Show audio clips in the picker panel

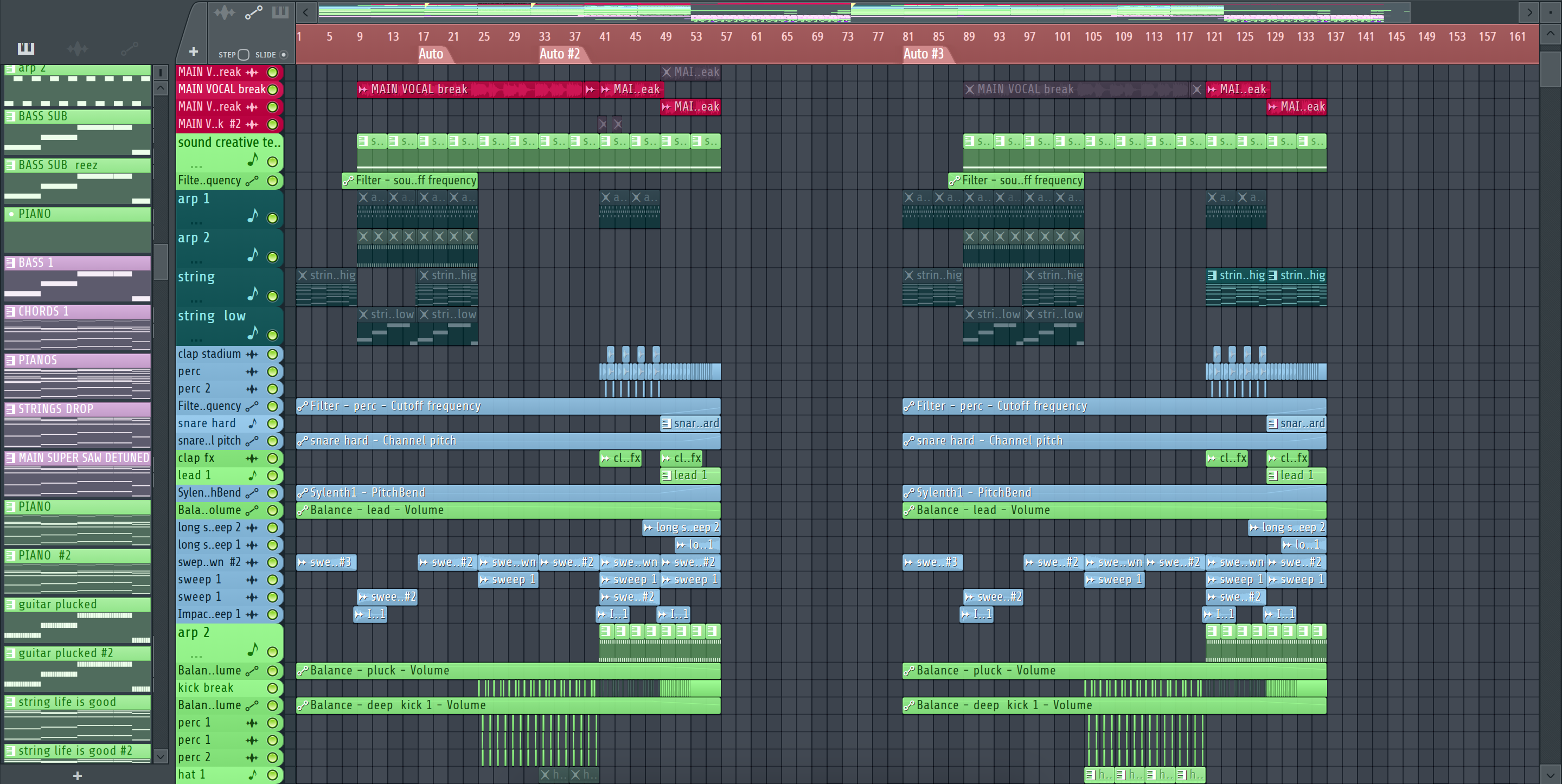(78, 48)
